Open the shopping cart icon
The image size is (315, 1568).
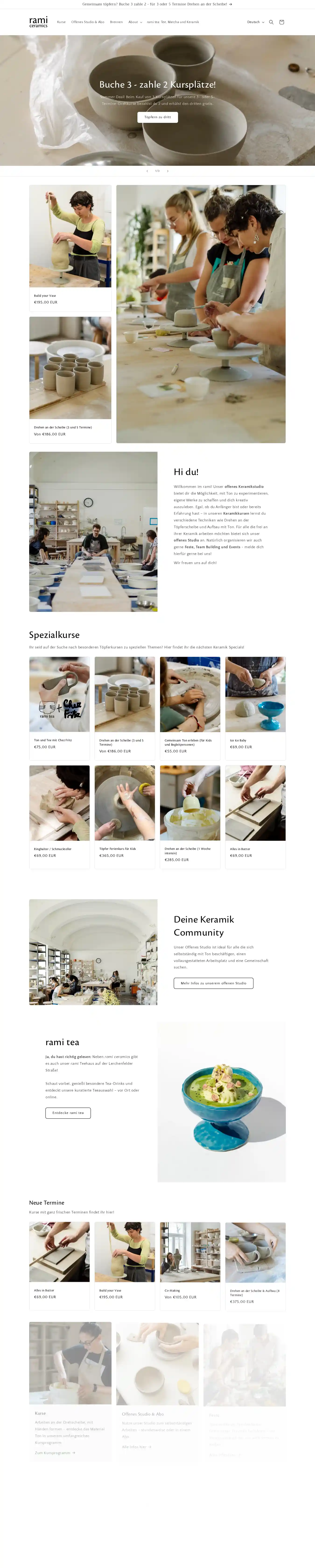click(x=281, y=22)
